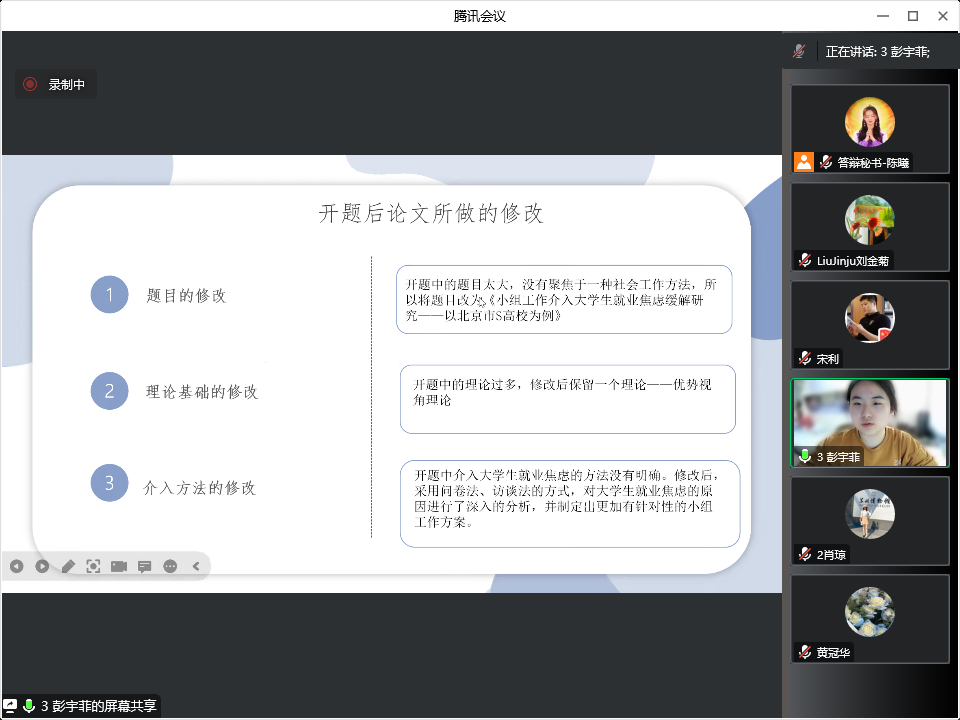
Task: Click the orange host icon on 答辩秘书-陈曦
Action: 803,162
